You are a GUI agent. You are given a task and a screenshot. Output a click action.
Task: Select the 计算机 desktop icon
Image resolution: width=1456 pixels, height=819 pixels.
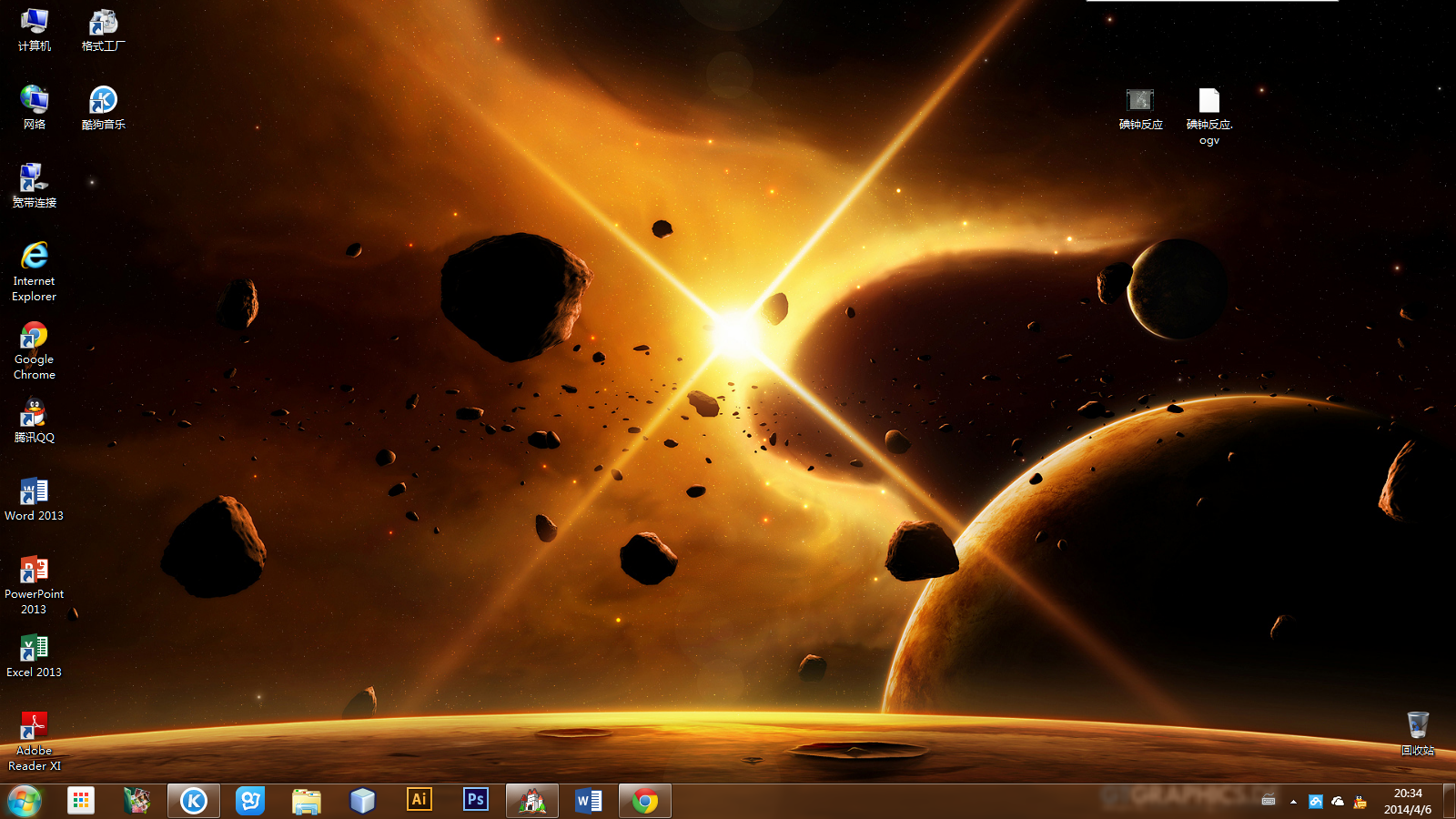(35, 30)
